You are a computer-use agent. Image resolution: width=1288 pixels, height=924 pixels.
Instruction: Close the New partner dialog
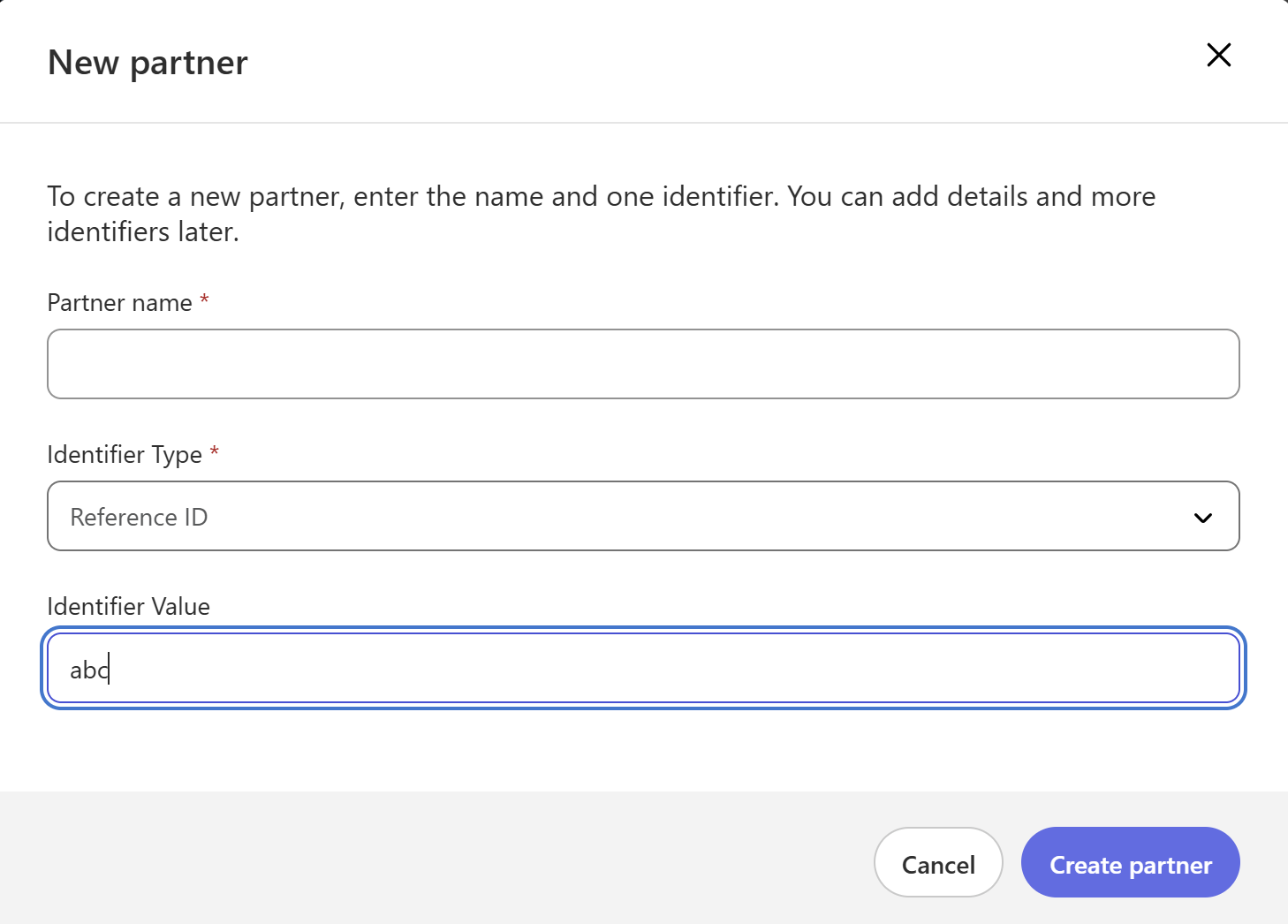pos(1219,55)
